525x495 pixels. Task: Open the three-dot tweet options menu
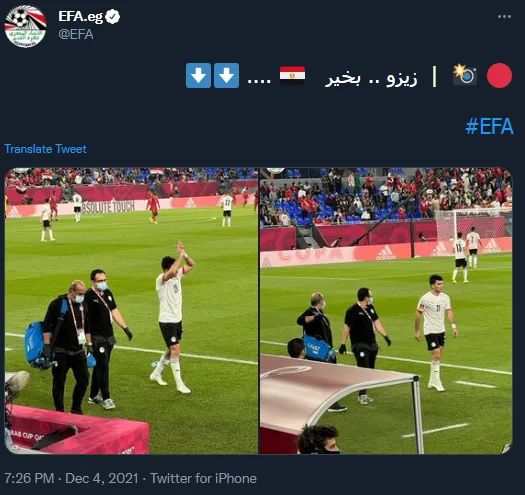click(x=504, y=16)
